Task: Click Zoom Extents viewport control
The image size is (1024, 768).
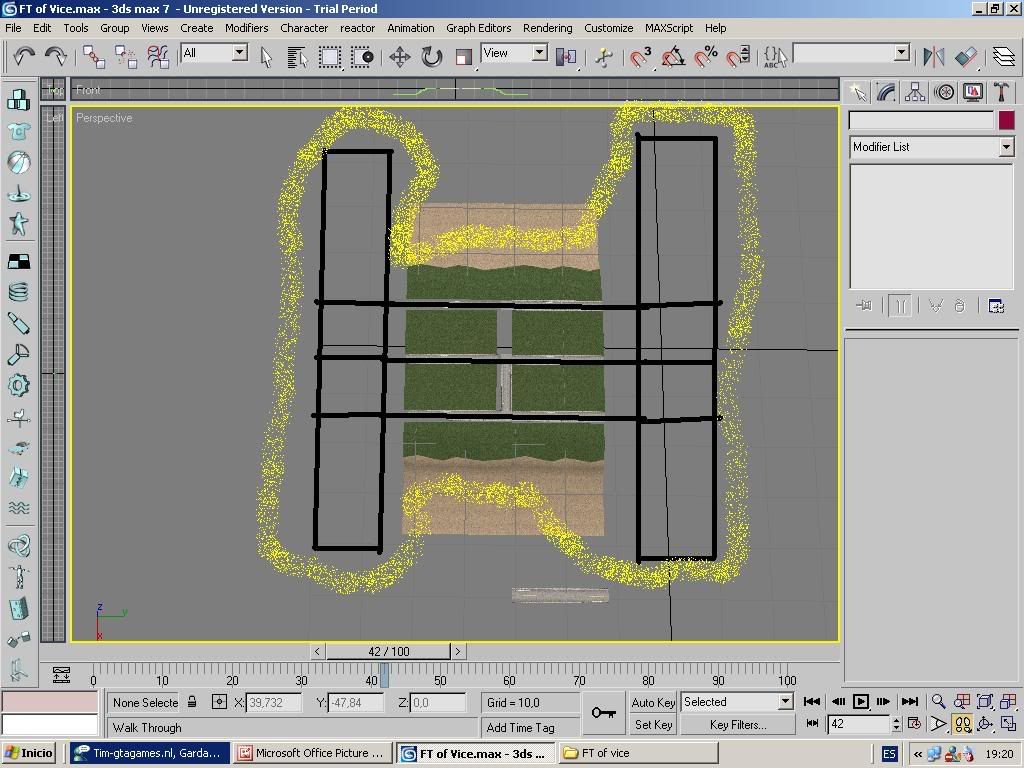Action: coord(985,701)
